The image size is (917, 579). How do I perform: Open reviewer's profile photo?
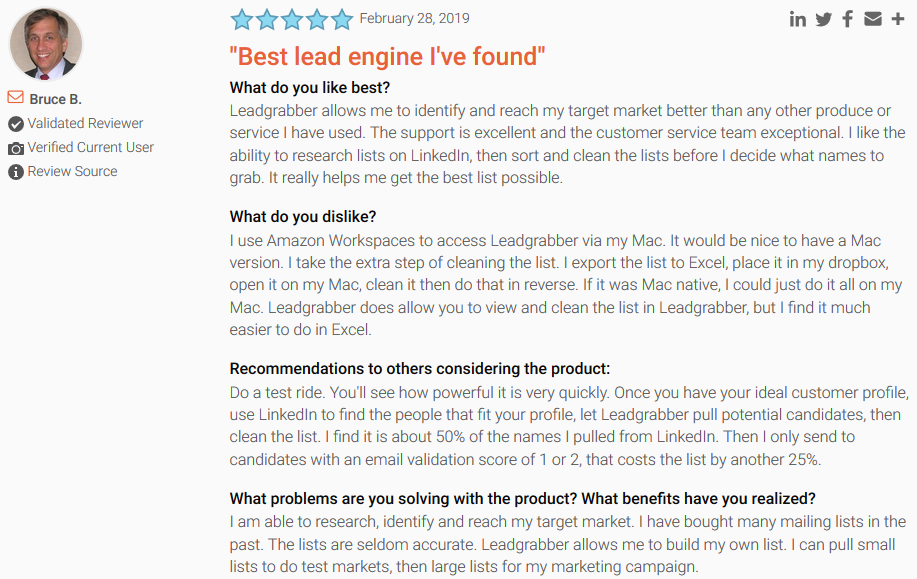45,45
